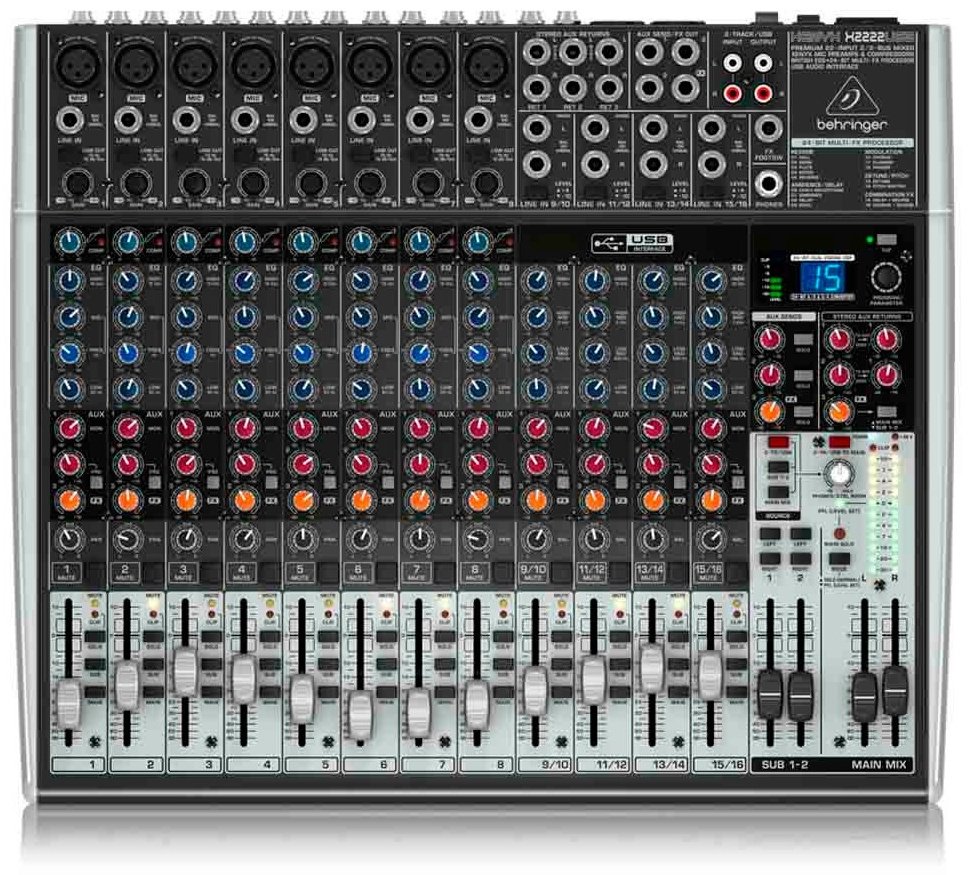Screen dimensions: 971x875
Task: Click the orange FX knob under STEREO AUX RETURNS
Action: [x=839, y=411]
